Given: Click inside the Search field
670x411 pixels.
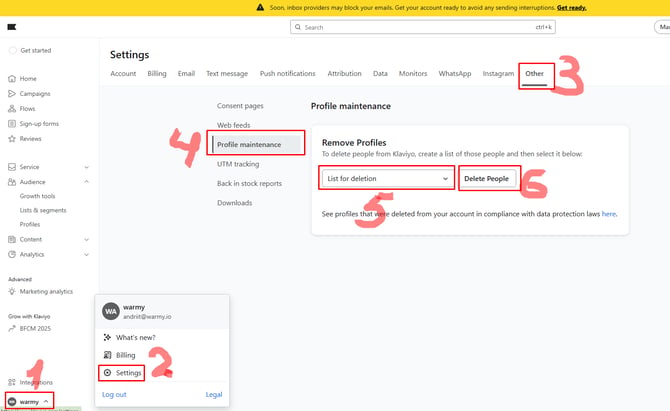Looking at the screenshot, I should point(423,27).
